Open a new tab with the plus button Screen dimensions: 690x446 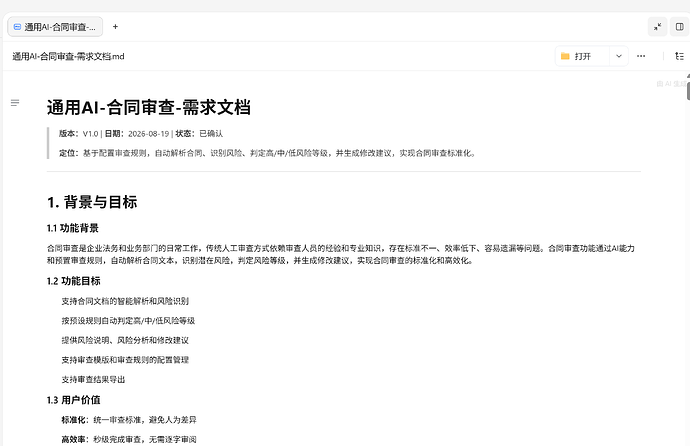pos(115,27)
